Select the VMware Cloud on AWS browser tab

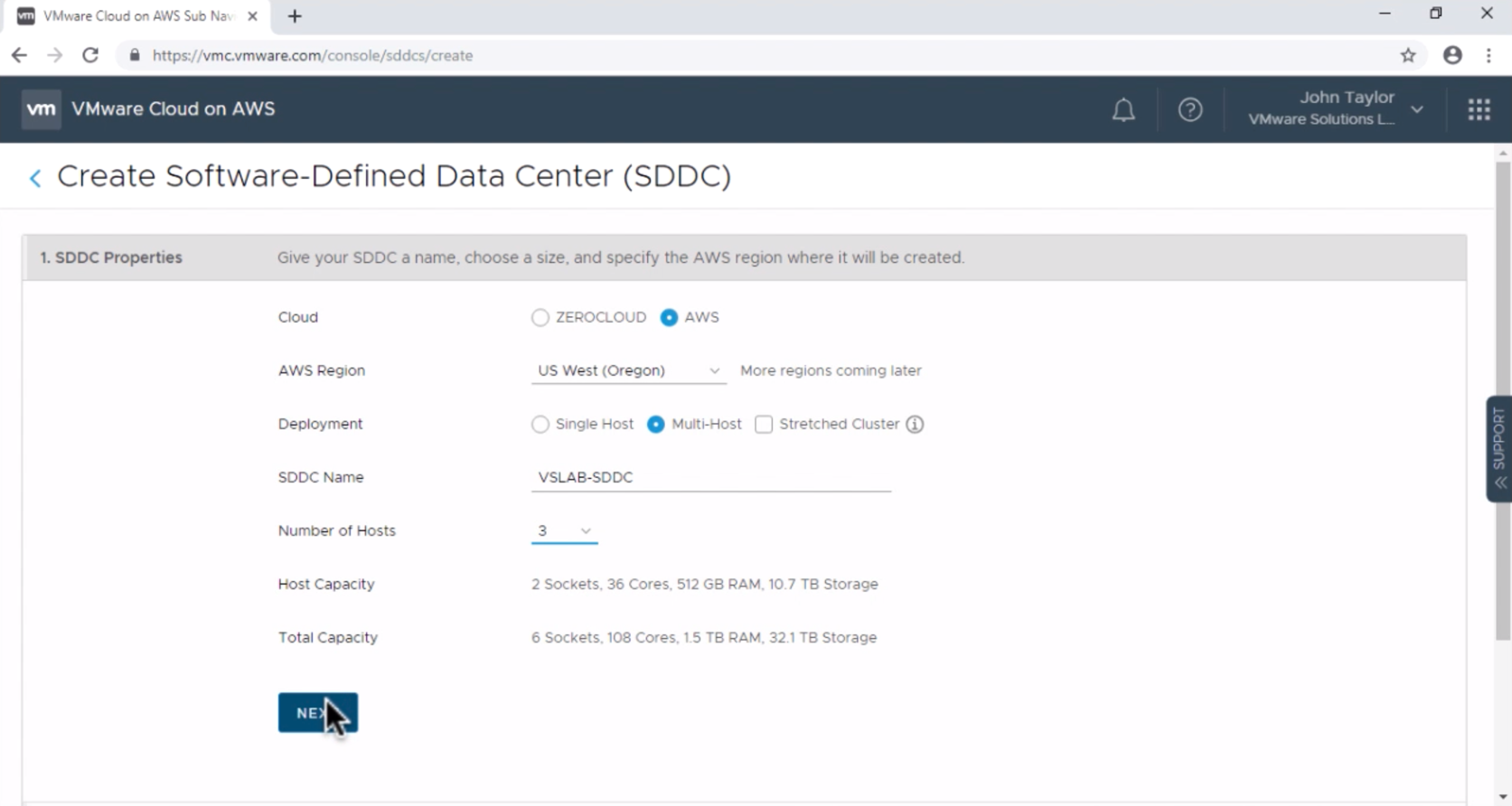[x=138, y=16]
